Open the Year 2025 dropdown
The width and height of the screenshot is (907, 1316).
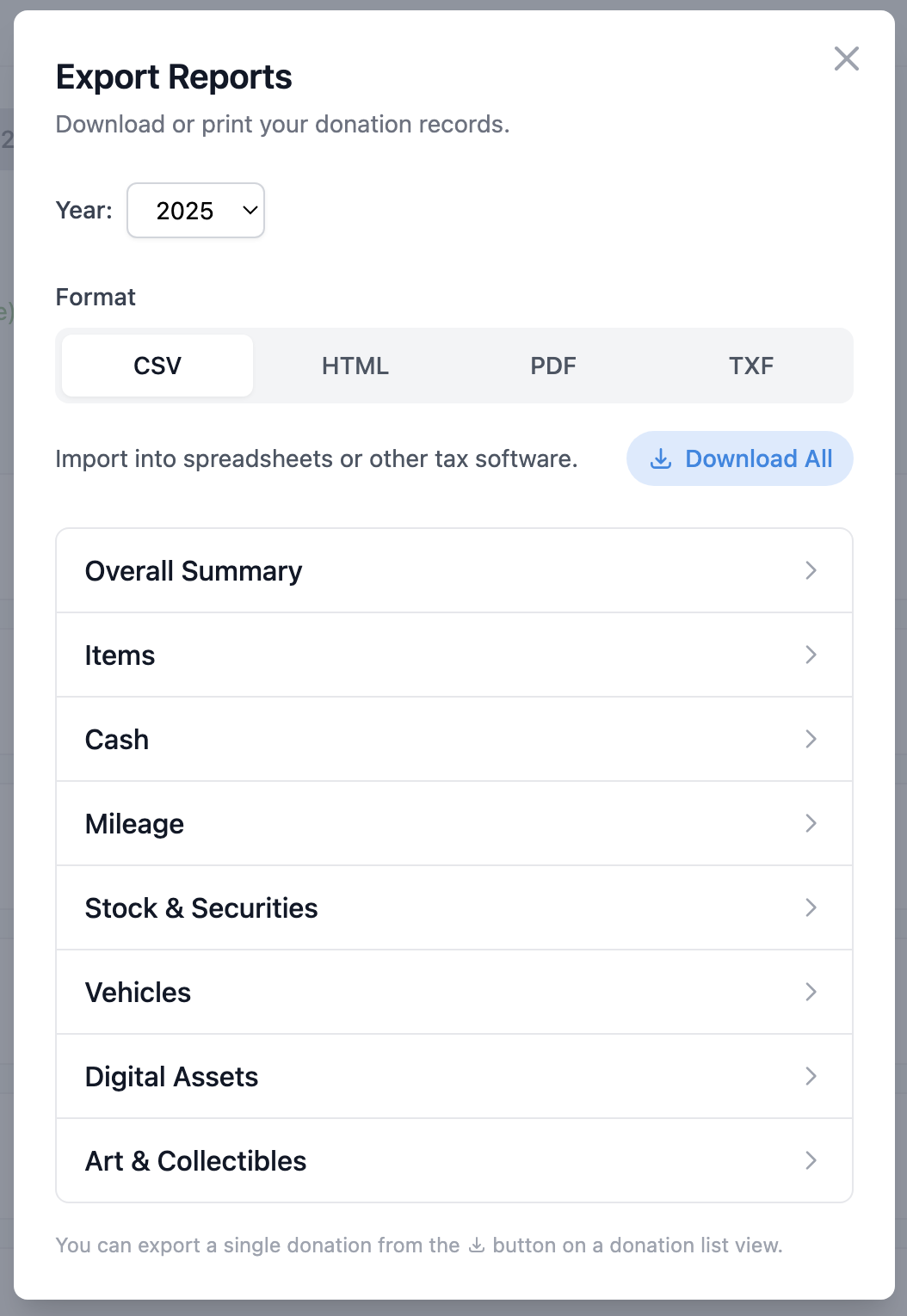click(x=195, y=210)
